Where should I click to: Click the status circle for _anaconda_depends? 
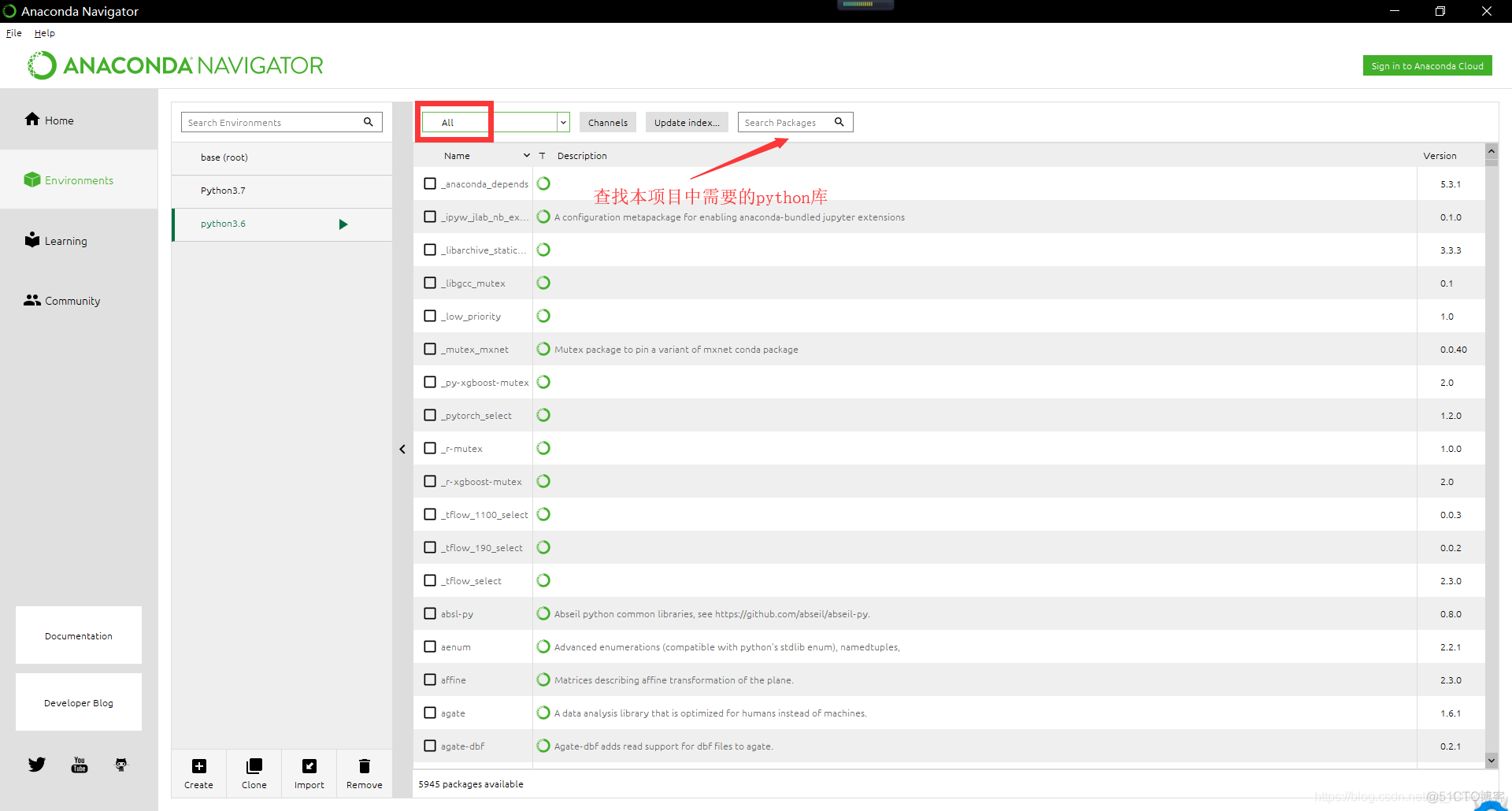[543, 183]
